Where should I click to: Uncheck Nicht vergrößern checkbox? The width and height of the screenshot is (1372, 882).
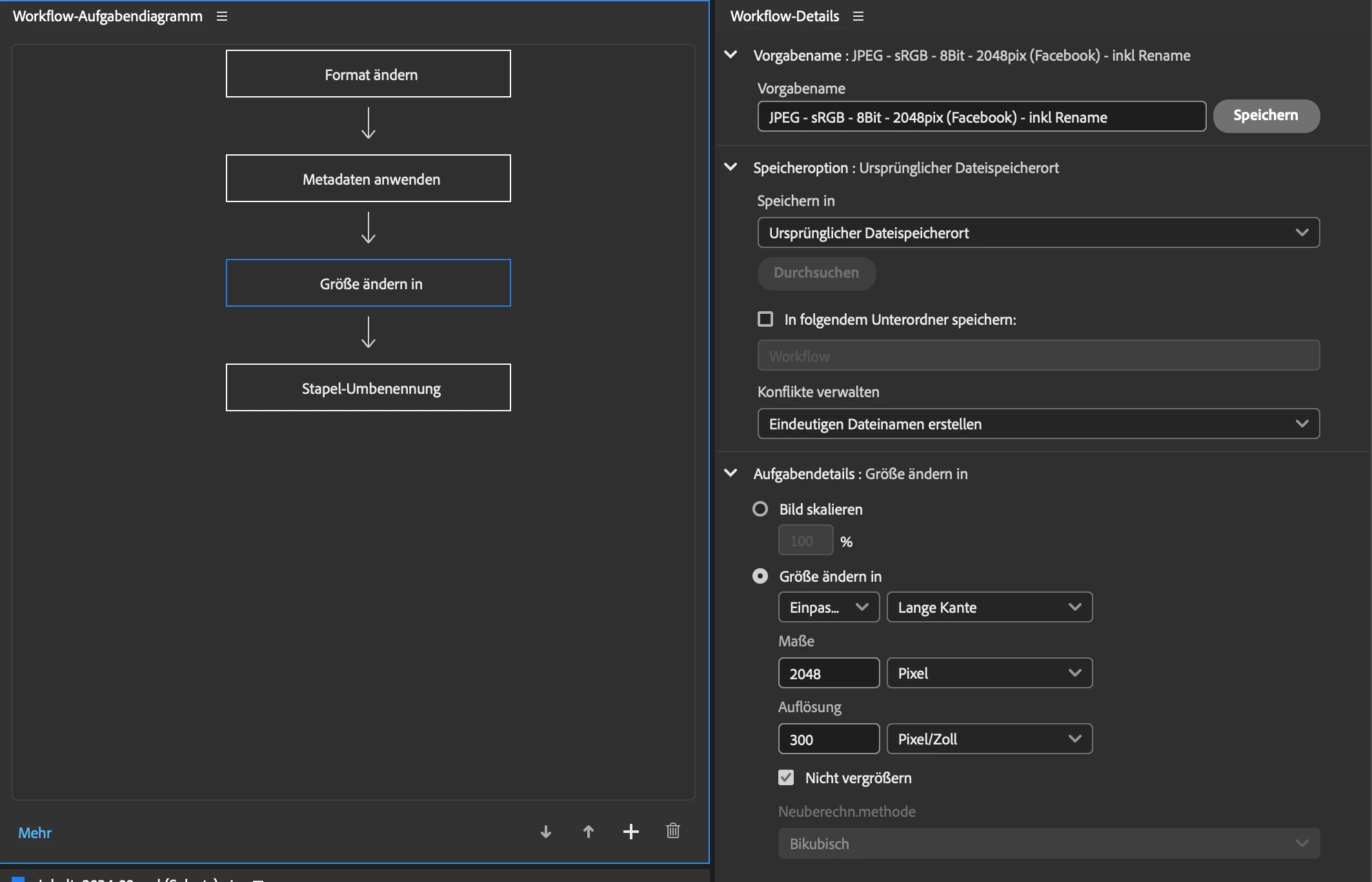pos(786,777)
